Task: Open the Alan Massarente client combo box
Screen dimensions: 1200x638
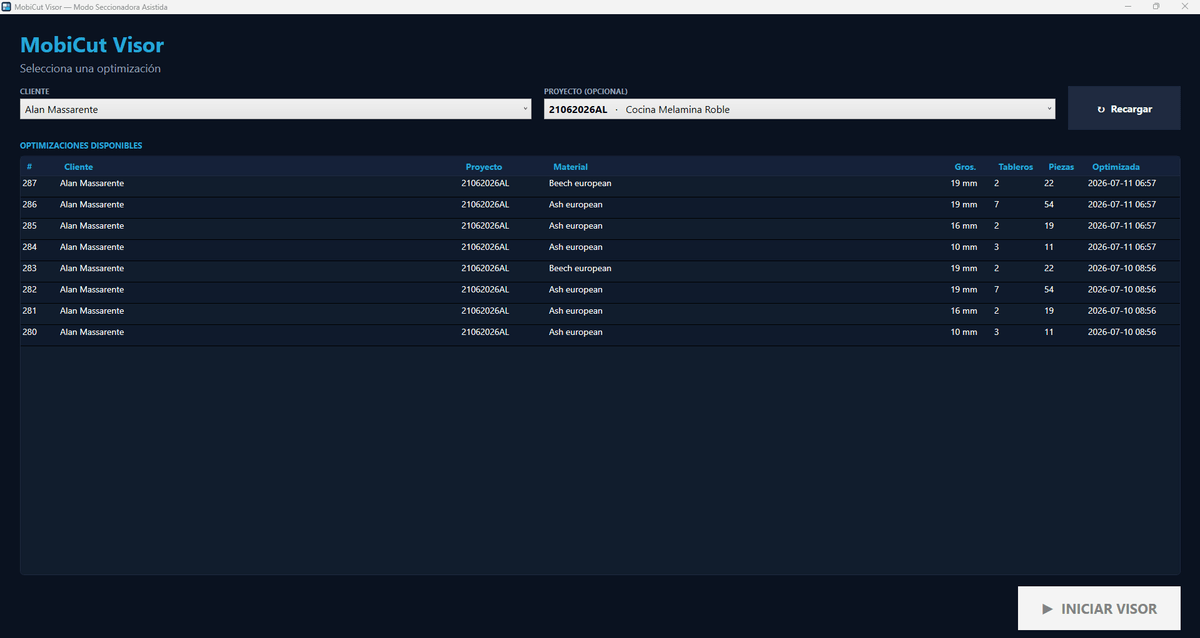Action: tap(275, 109)
